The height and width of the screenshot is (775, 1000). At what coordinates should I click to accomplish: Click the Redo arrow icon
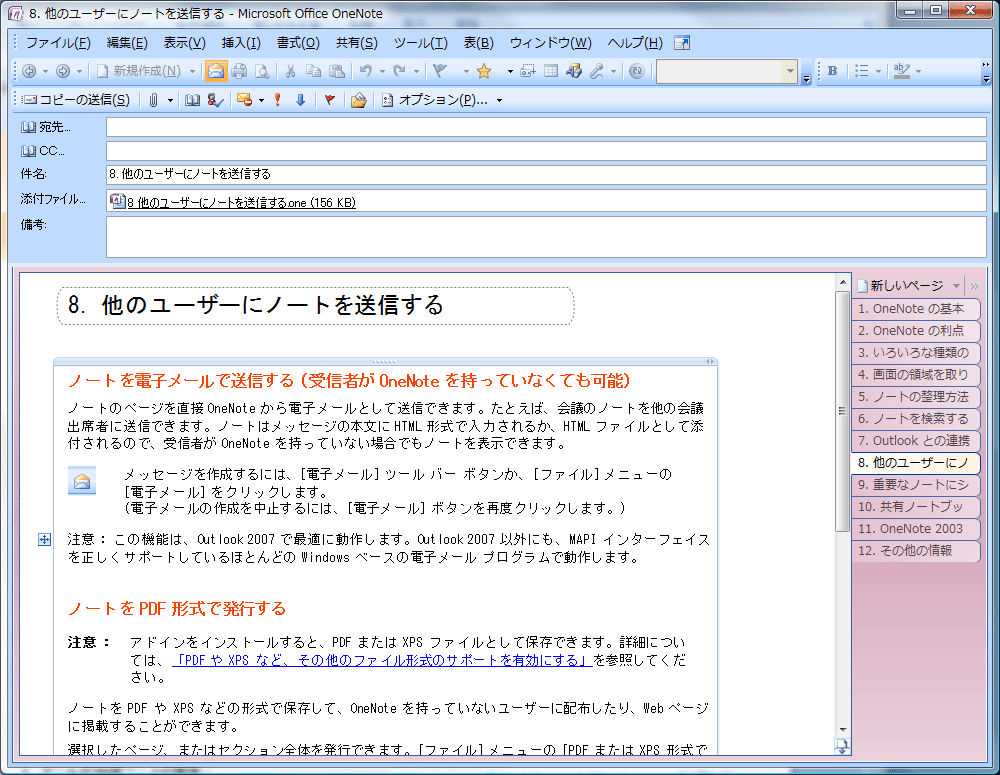(x=400, y=71)
